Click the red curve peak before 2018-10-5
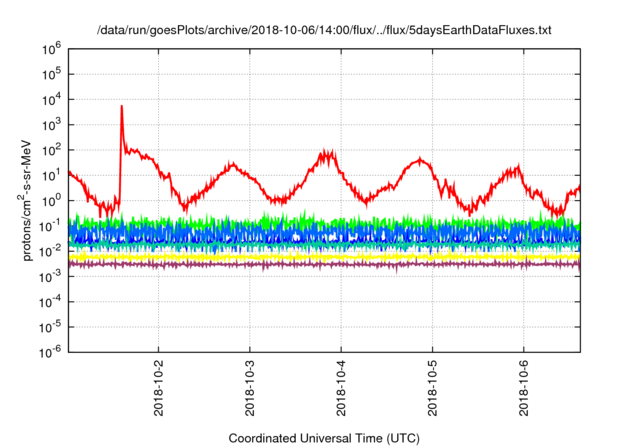640x448 pixels. pyautogui.click(x=420, y=160)
